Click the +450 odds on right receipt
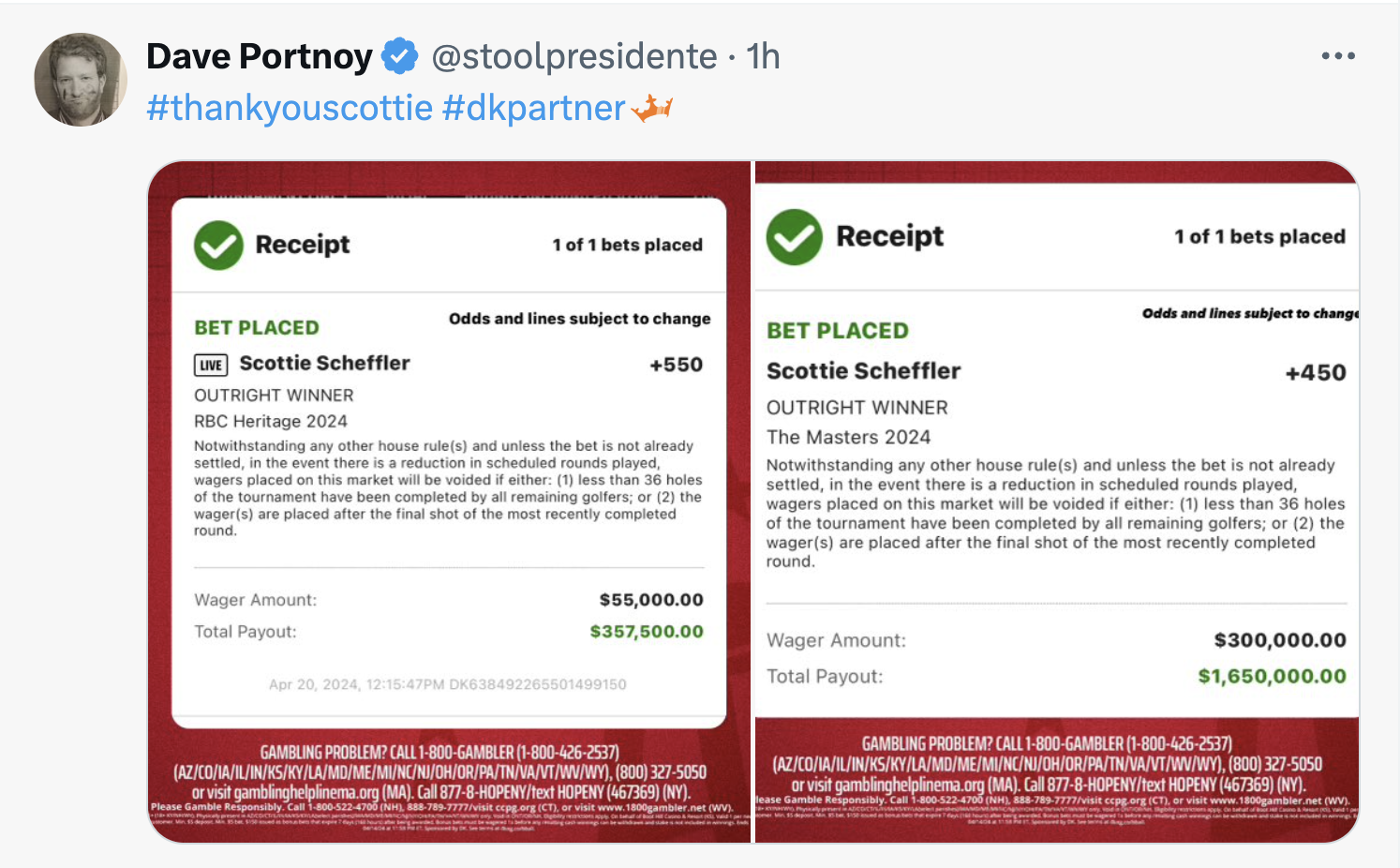The width and height of the screenshot is (1400, 868). pyautogui.click(x=1315, y=373)
